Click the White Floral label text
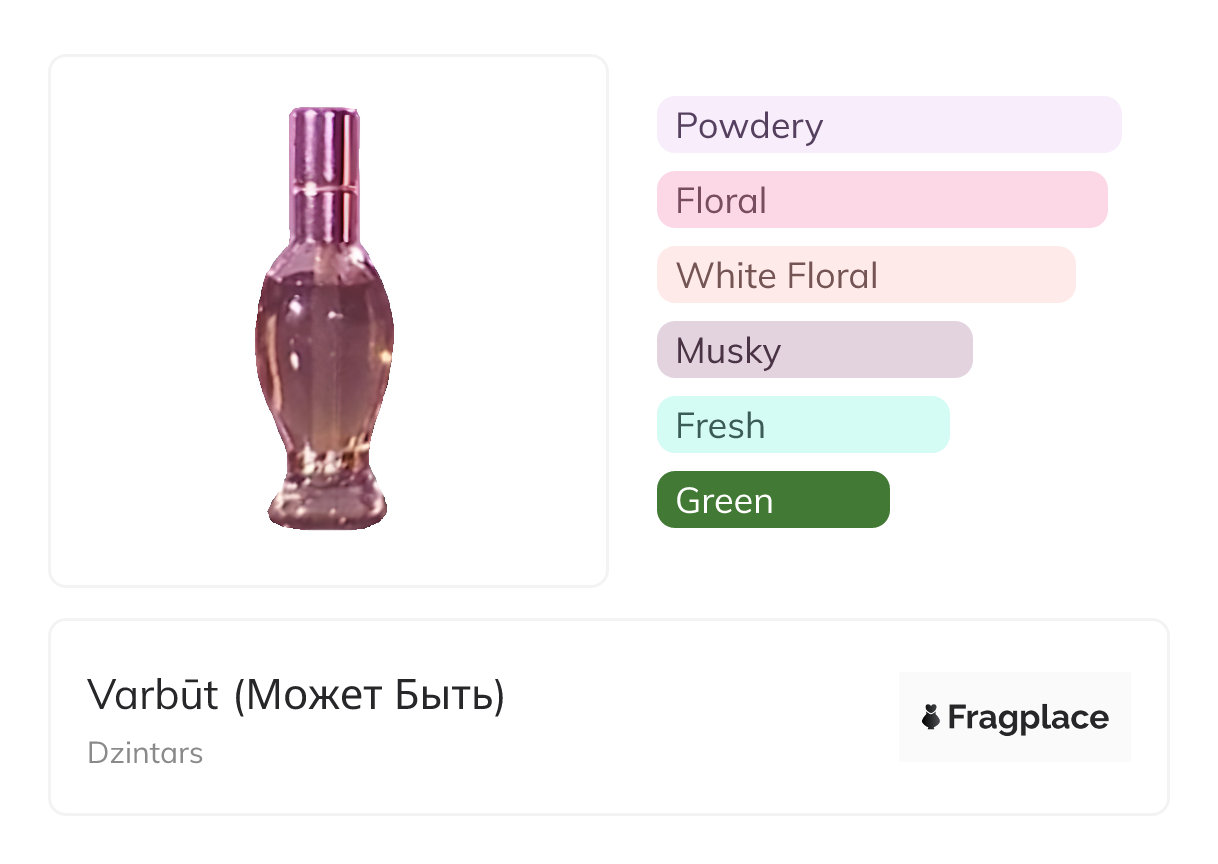Viewport: 1218px width, 864px height. [x=776, y=276]
